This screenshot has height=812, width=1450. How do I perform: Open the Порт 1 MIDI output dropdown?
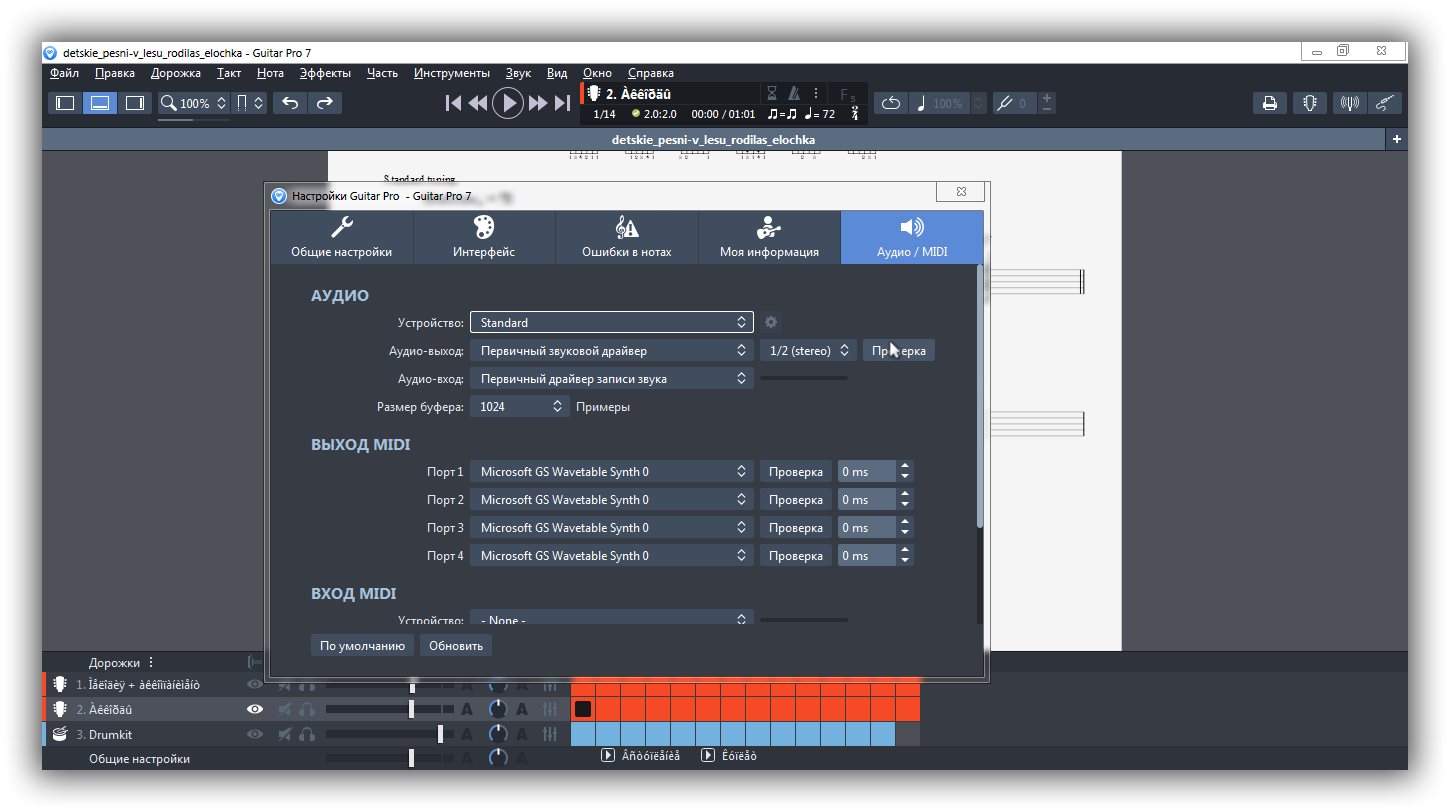tap(611, 472)
